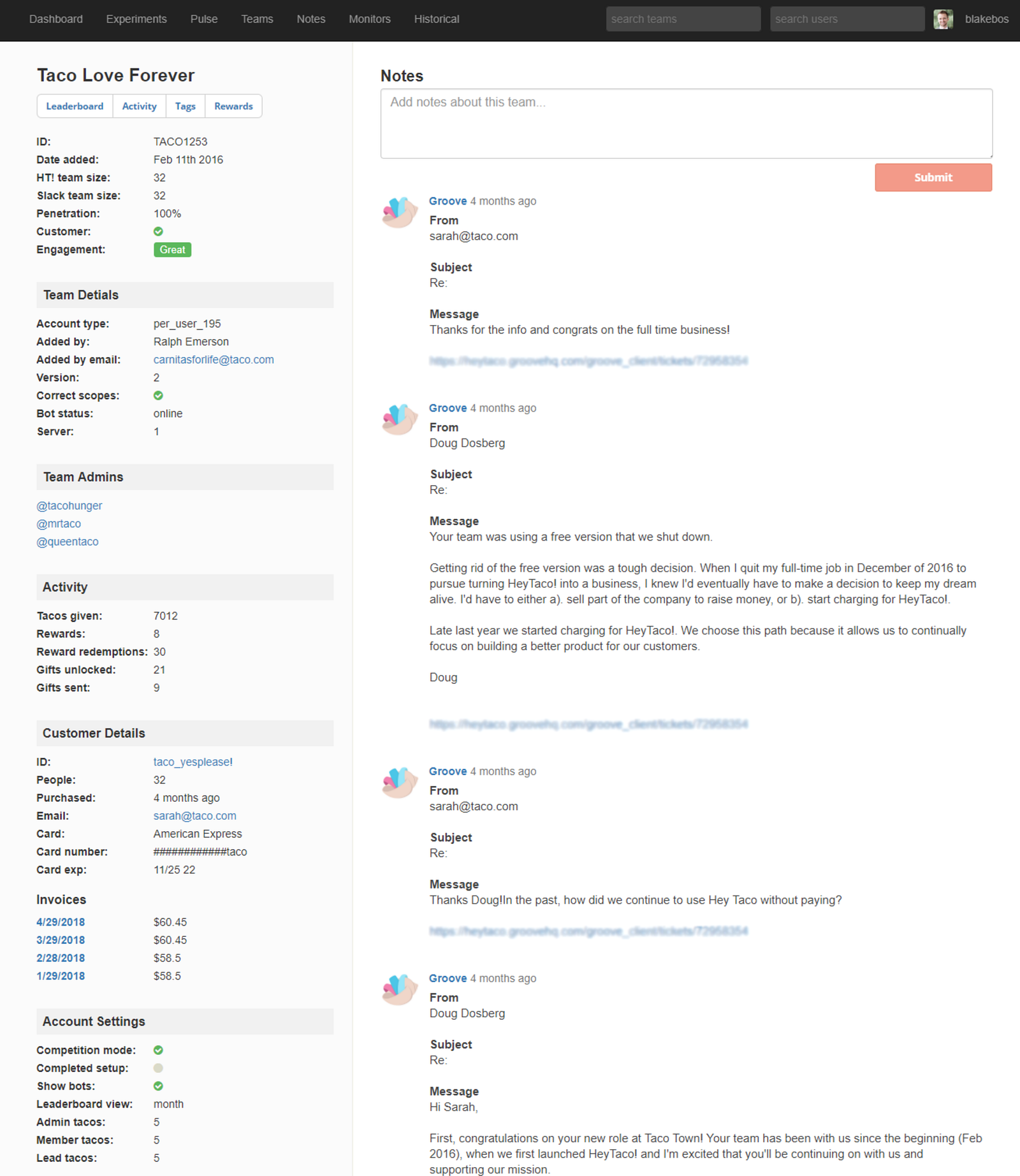The height and width of the screenshot is (1176, 1020).
Task: Open Notes from the navigation bar
Action: (x=311, y=19)
